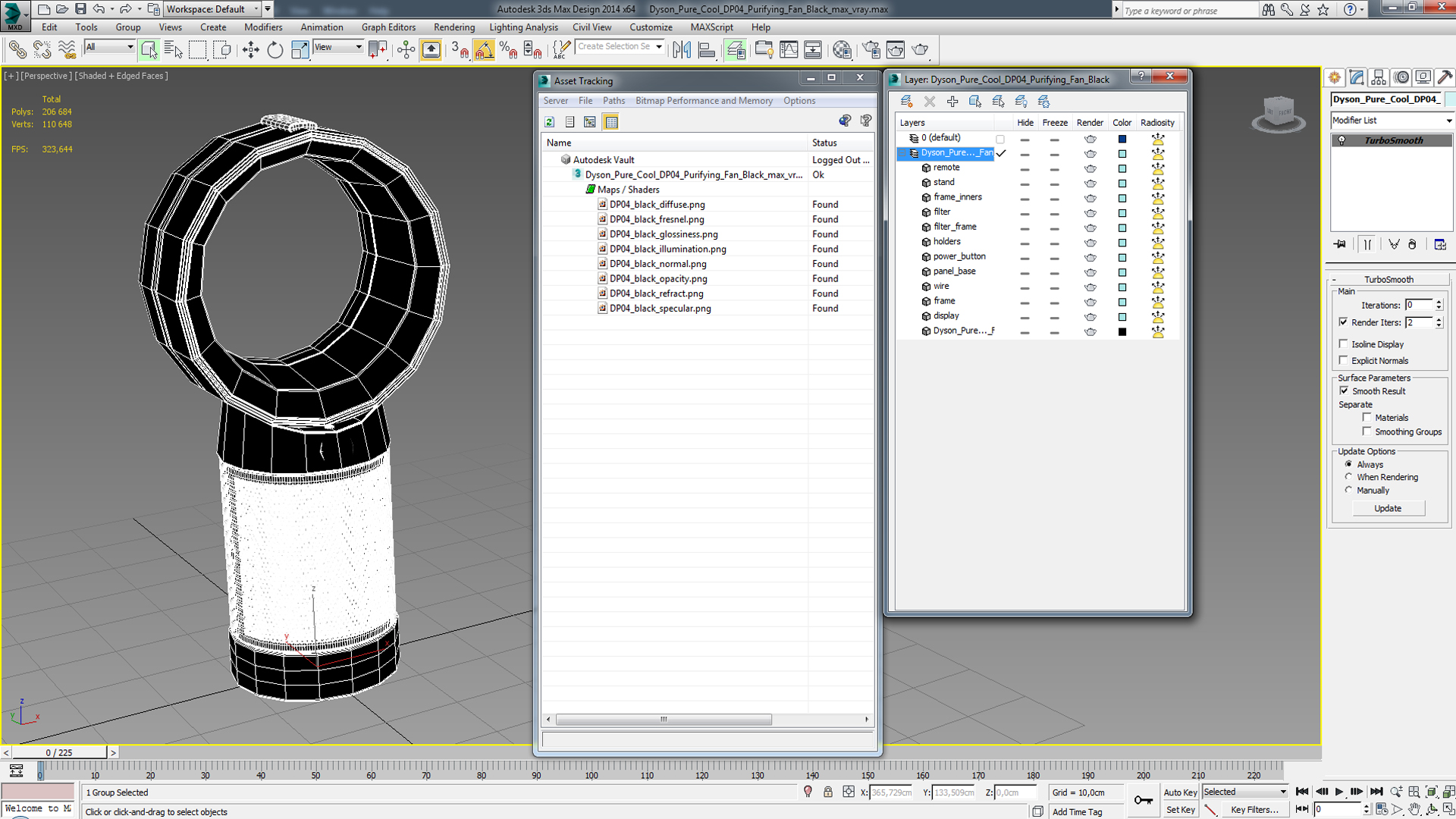Click Pin Stack icon under modifier stack
Screen dimensions: 1456x819
[1340, 244]
